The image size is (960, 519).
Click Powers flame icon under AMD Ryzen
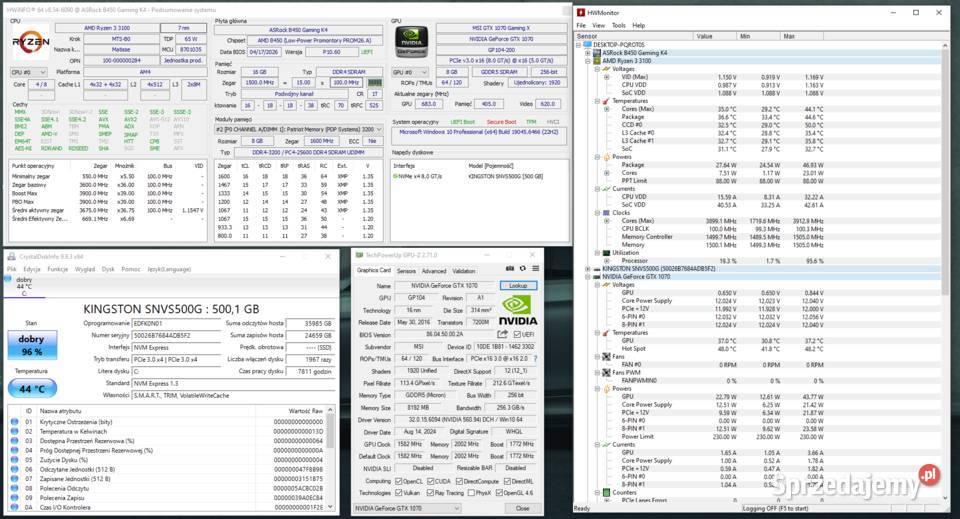pyautogui.click(x=606, y=157)
